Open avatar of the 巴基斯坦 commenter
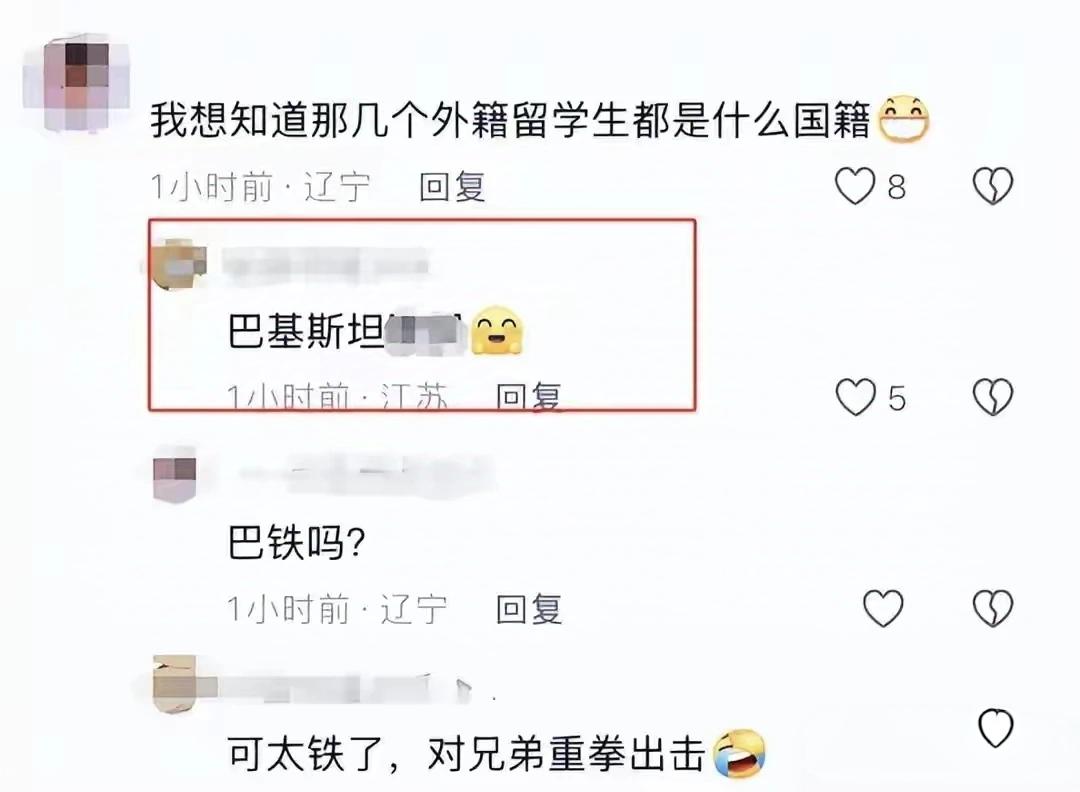The height and width of the screenshot is (792, 1080). tap(176, 264)
